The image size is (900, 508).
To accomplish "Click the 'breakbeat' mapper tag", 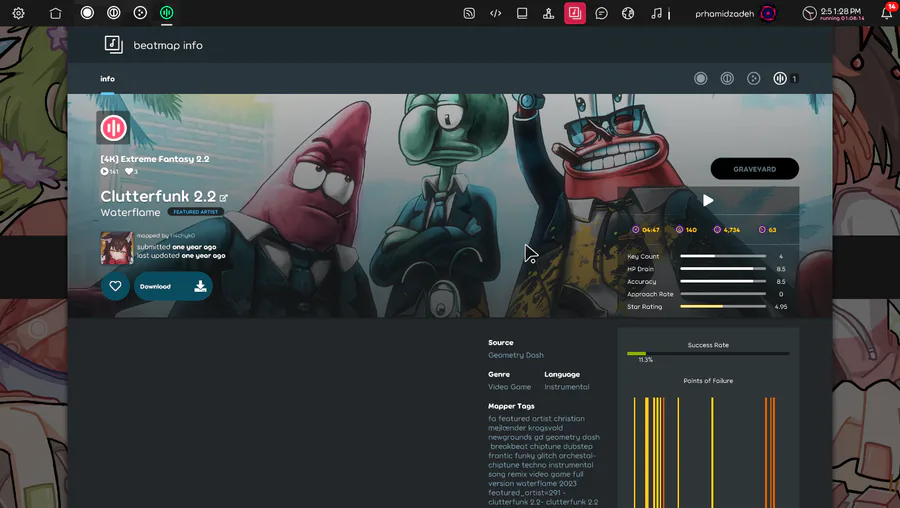I will 508,446.
